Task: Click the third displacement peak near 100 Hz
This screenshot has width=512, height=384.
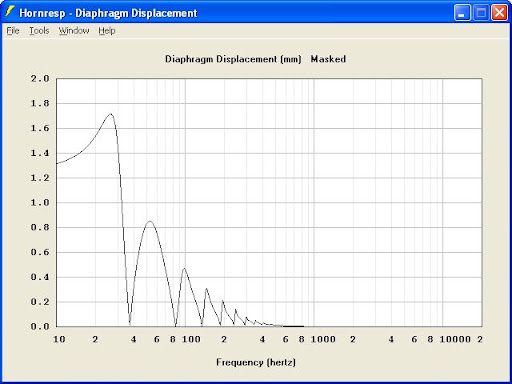Action: 184,268
